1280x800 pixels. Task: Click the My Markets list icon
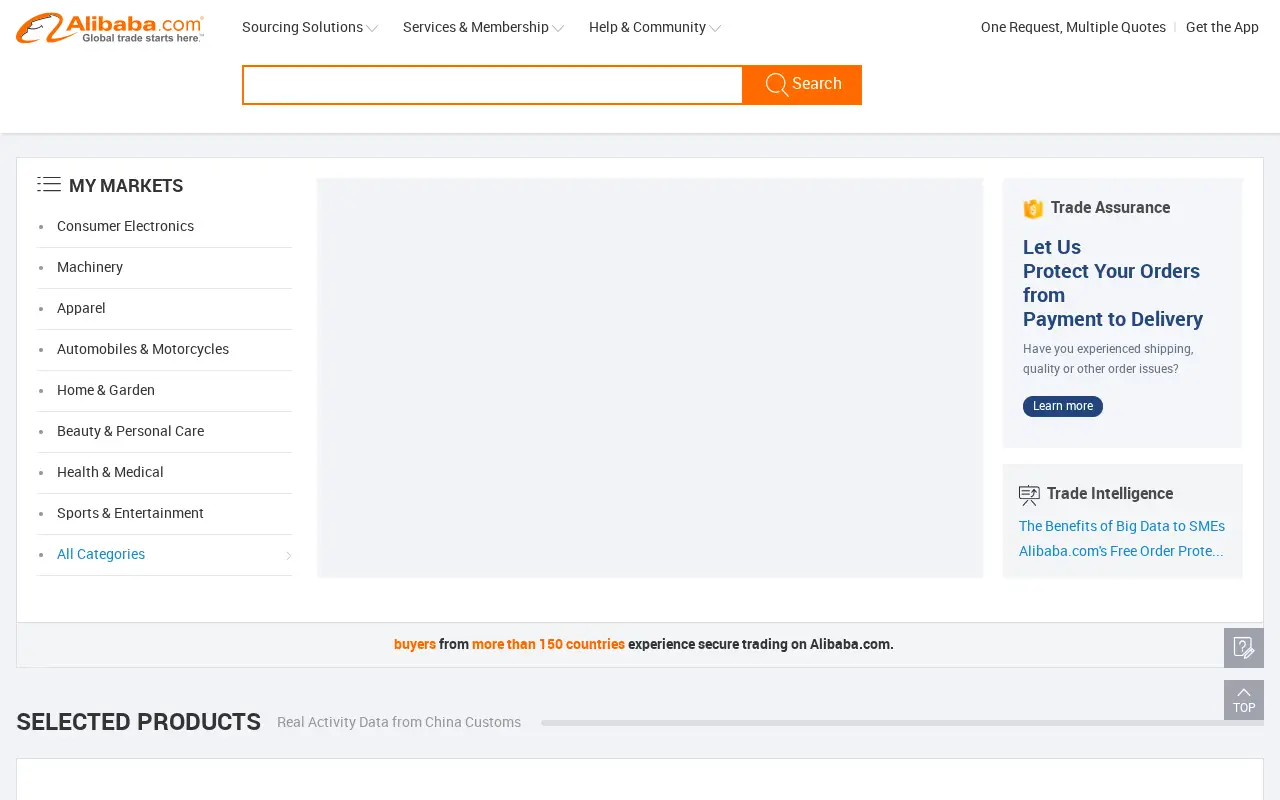pyautogui.click(x=49, y=184)
